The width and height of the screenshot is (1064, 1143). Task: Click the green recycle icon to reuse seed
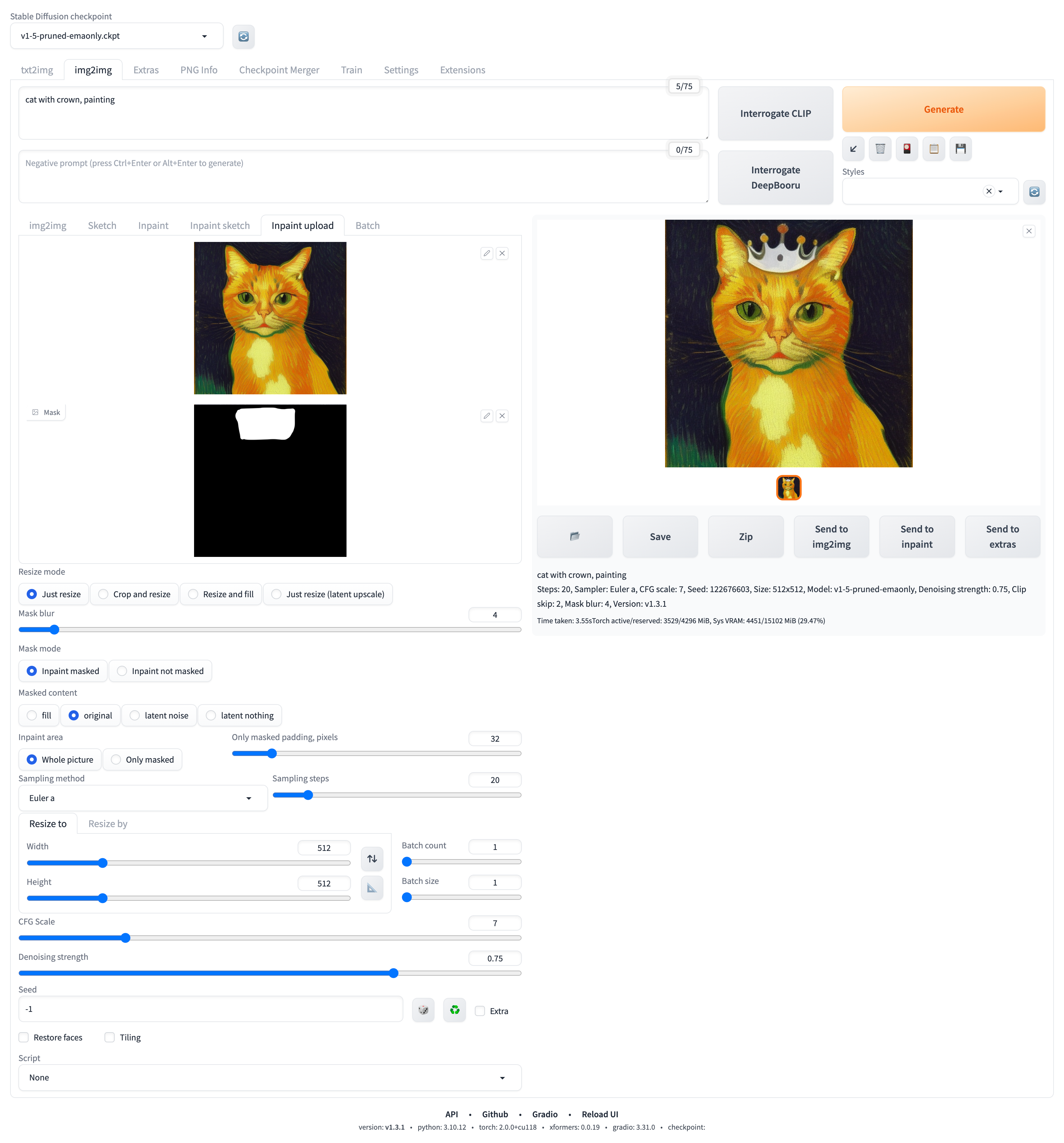tap(455, 1010)
